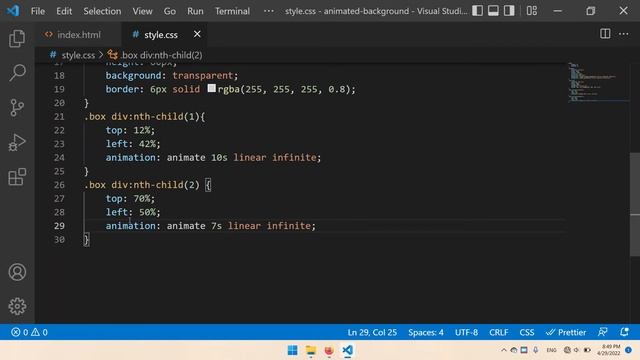Click the VS Code logo icon
This screenshot has height=360, width=640.
pyautogui.click(x=13, y=11)
